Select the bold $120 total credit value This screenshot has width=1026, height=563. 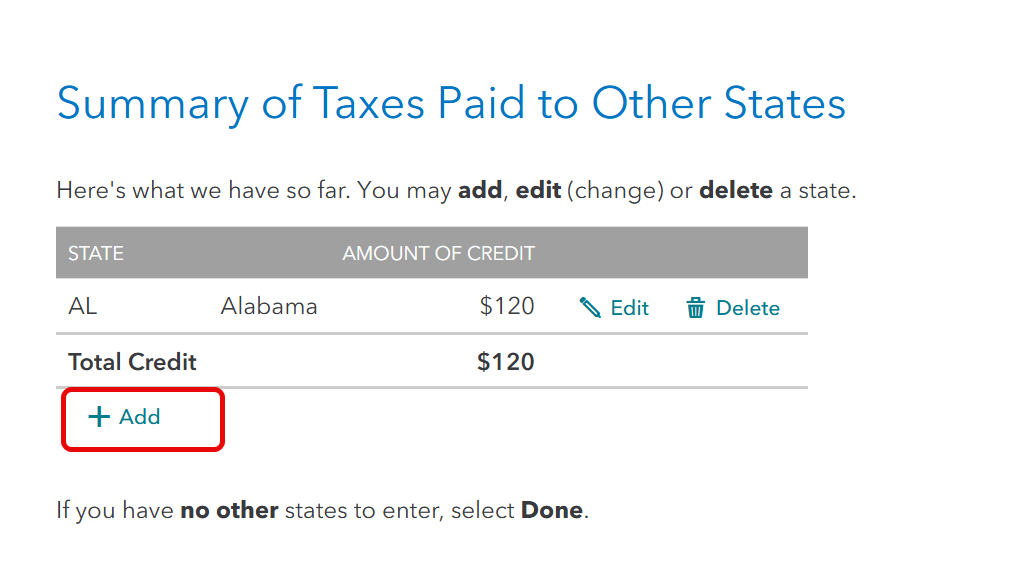[506, 362]
